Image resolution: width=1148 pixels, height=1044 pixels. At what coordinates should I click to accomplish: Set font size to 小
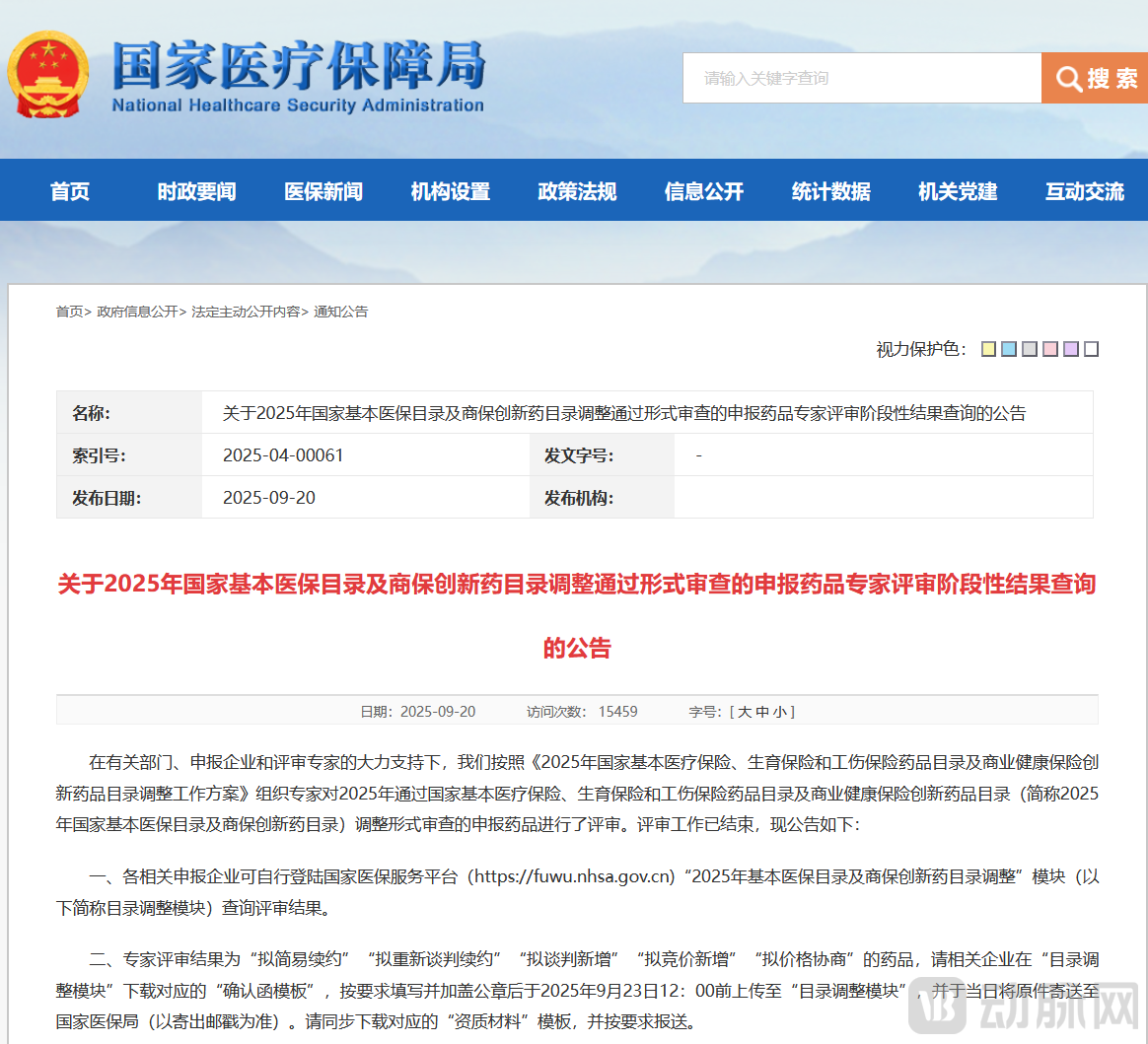pos(778,711)
